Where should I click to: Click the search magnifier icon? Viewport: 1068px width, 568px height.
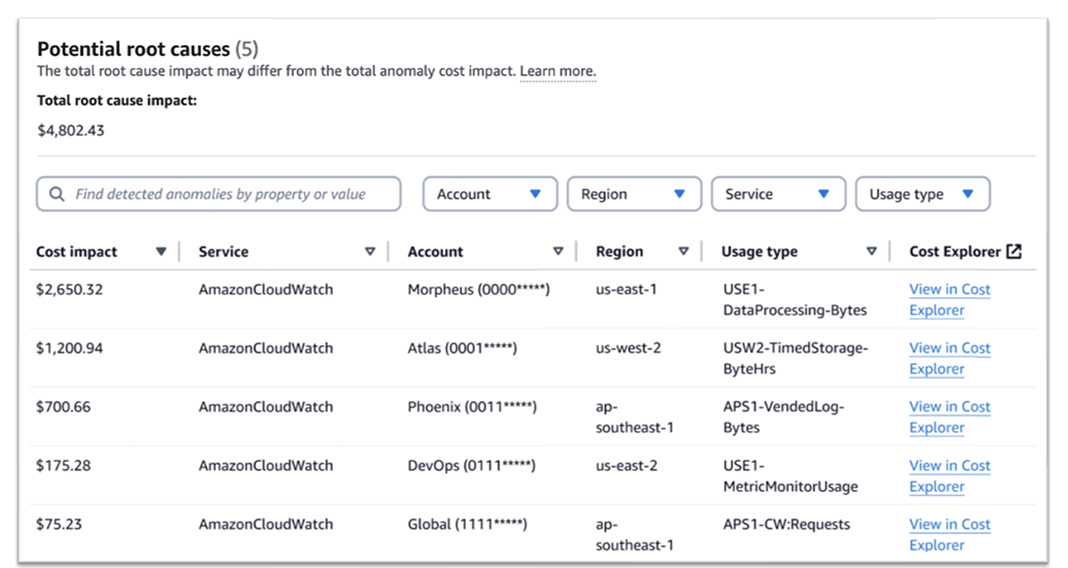point(57,194)
